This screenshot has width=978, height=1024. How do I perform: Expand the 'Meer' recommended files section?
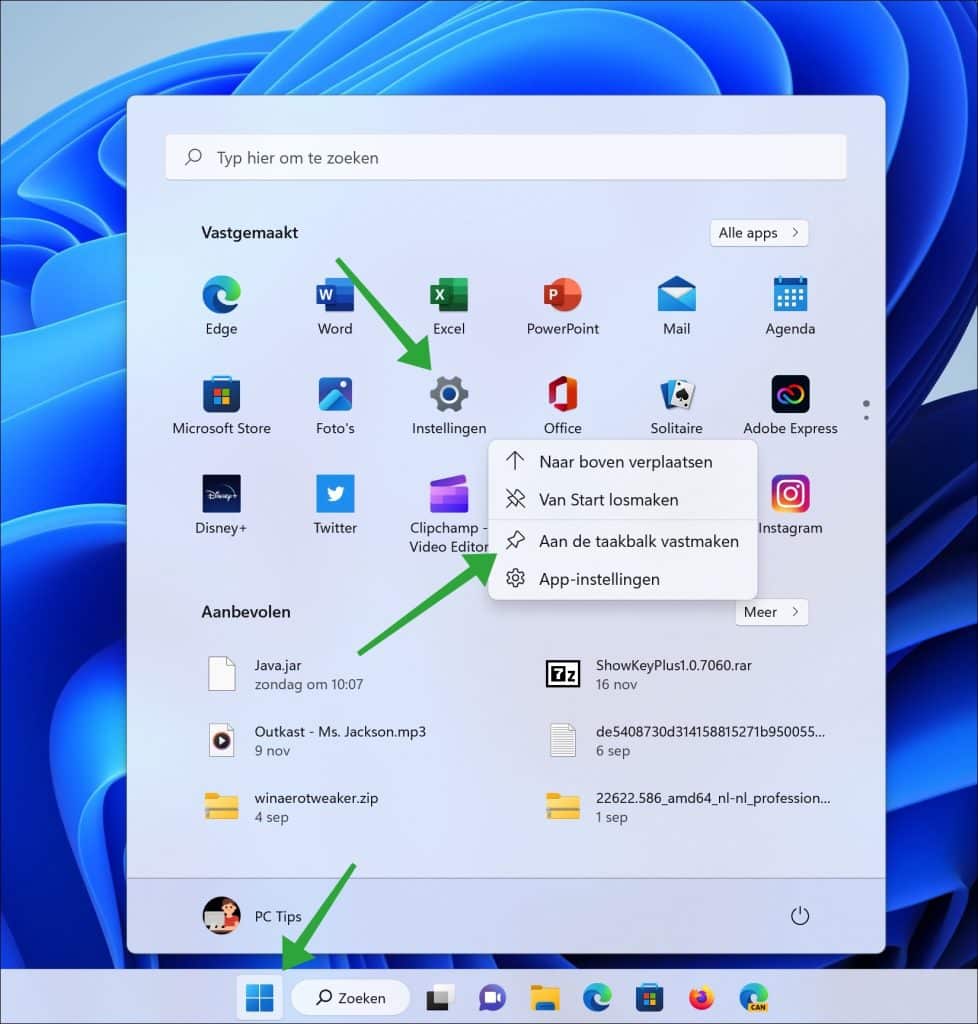771,612
